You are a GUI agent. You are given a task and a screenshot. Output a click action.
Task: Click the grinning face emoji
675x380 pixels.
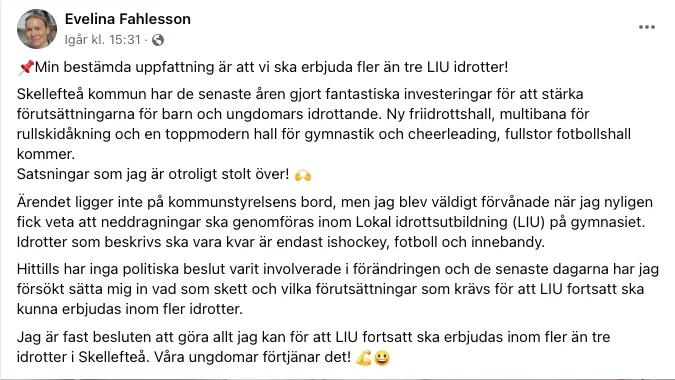381,358
